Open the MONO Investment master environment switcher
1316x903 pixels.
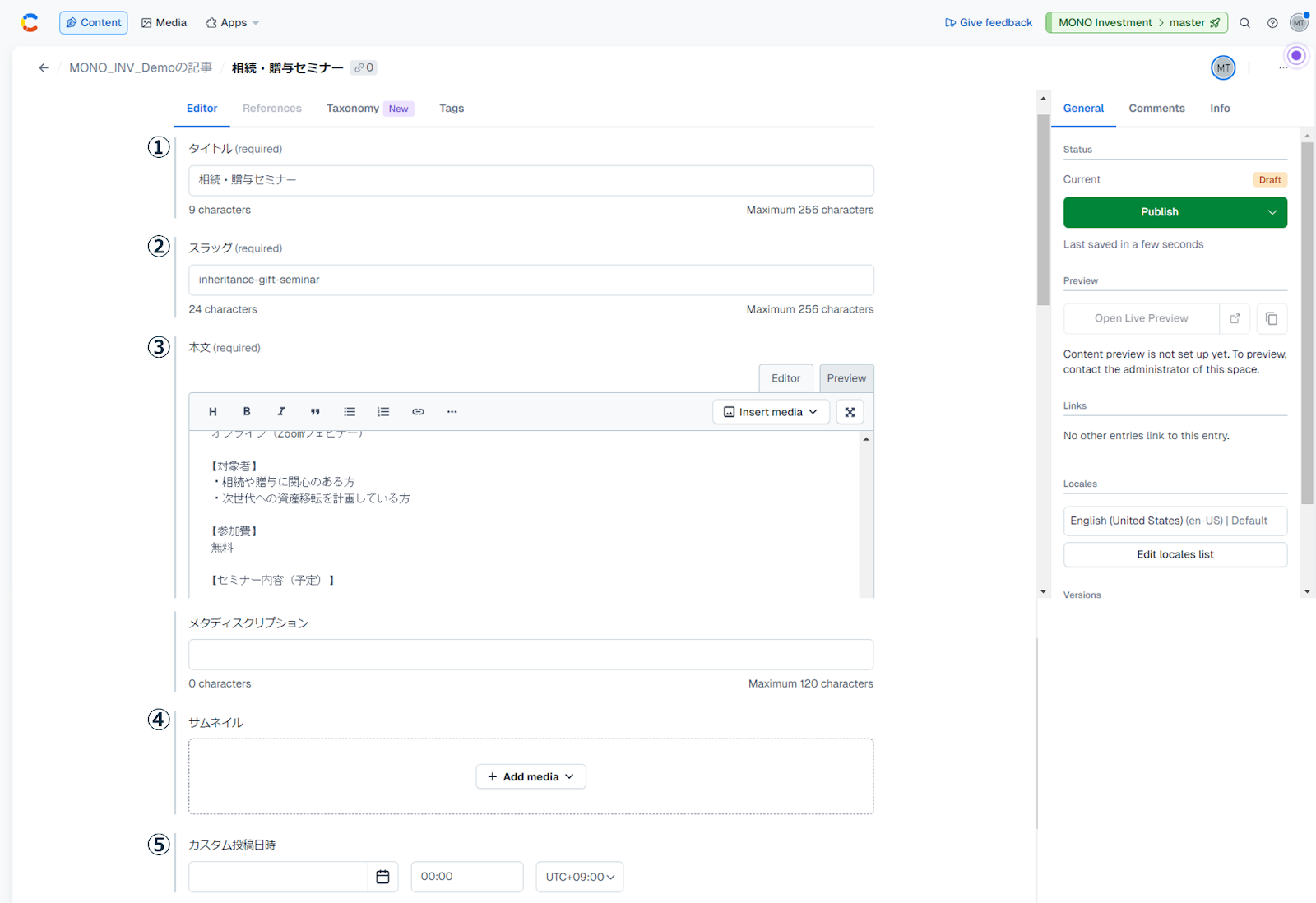[x=1137, y=23]
